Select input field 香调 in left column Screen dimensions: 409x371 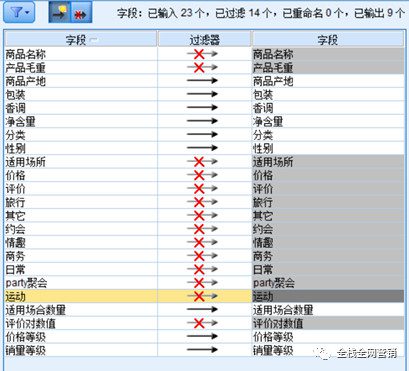pos(80,108)
